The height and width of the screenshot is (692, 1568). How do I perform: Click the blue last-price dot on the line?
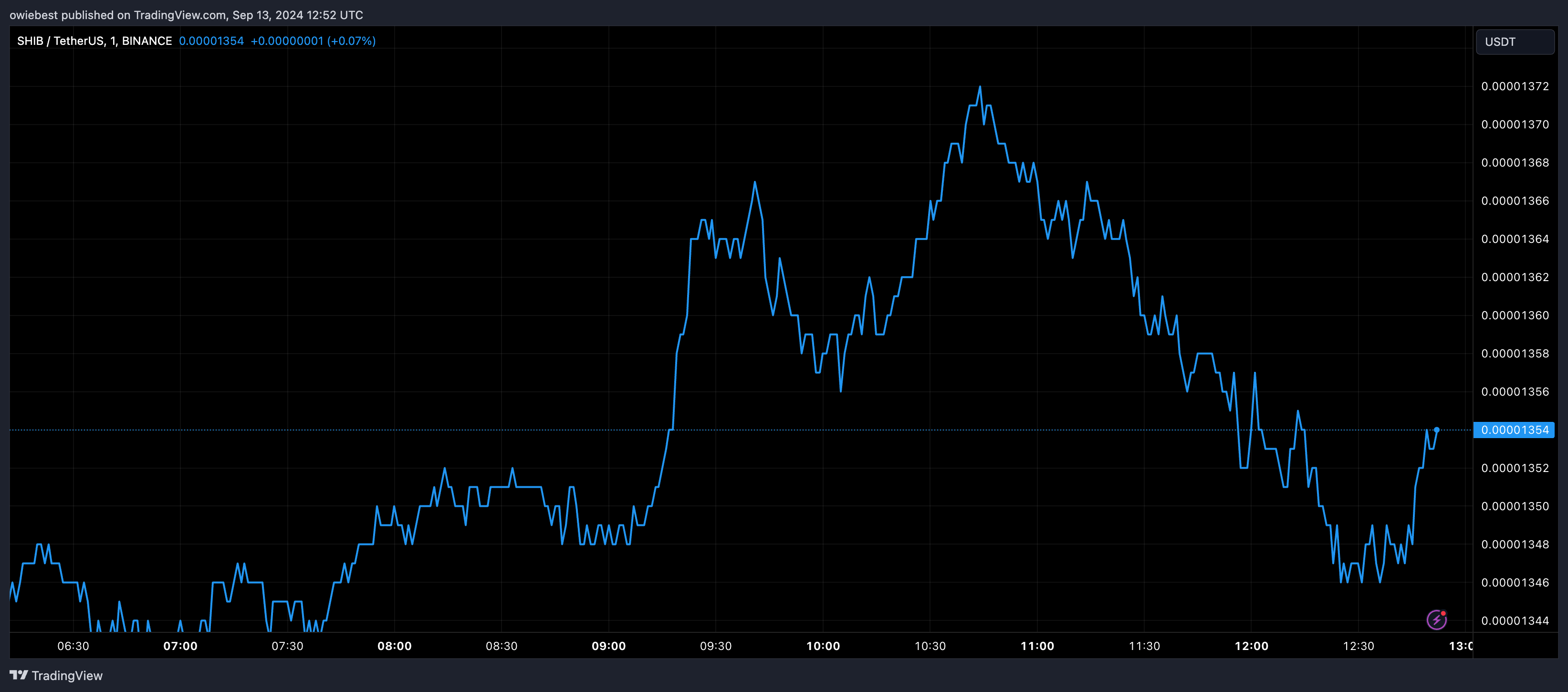1436,430
